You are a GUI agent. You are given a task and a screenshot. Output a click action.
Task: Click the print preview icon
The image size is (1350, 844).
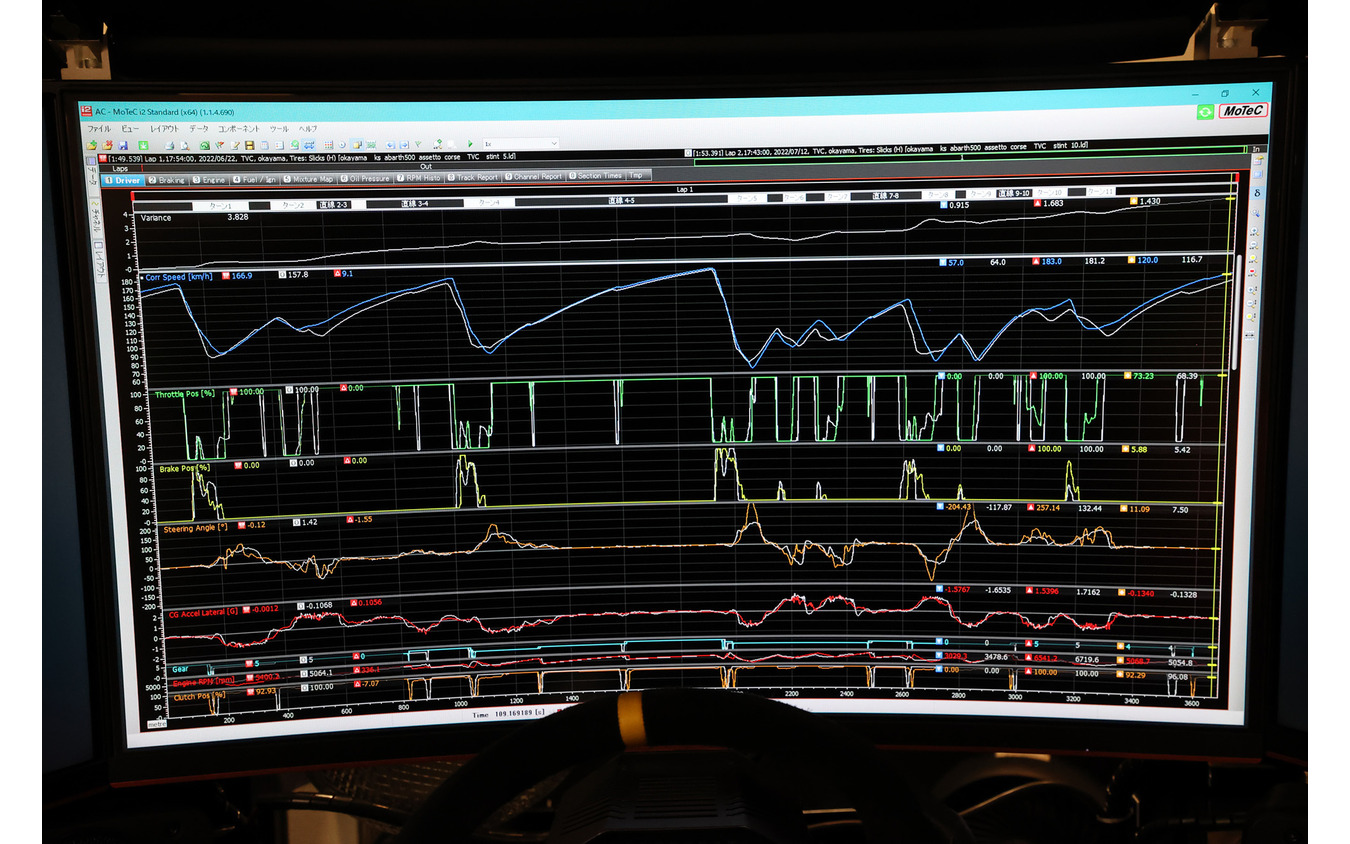point(184,145)
